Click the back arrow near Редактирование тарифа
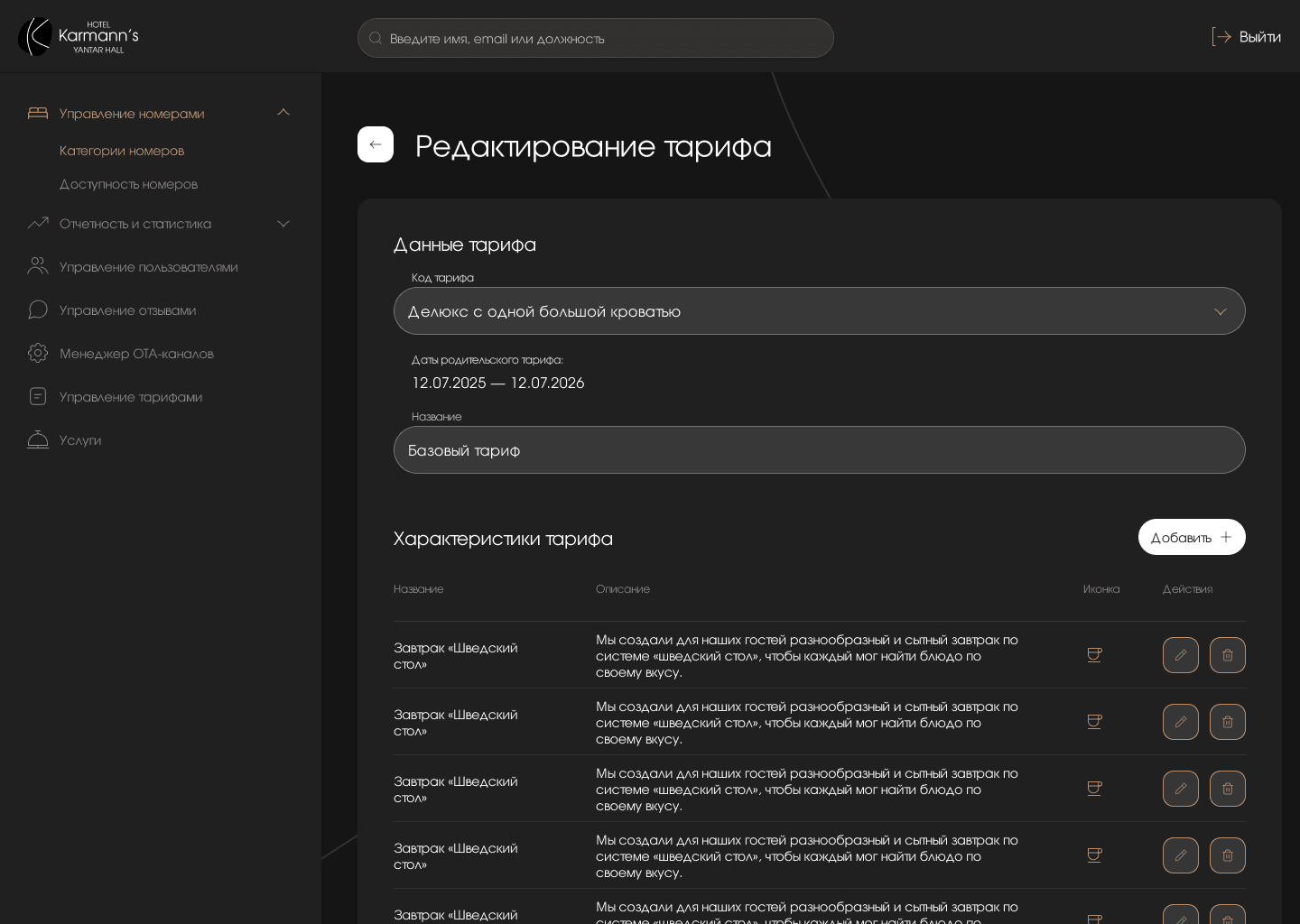The height and width of the screenshot is (924, 1300). pyautogui.click(x=376, y=144)
